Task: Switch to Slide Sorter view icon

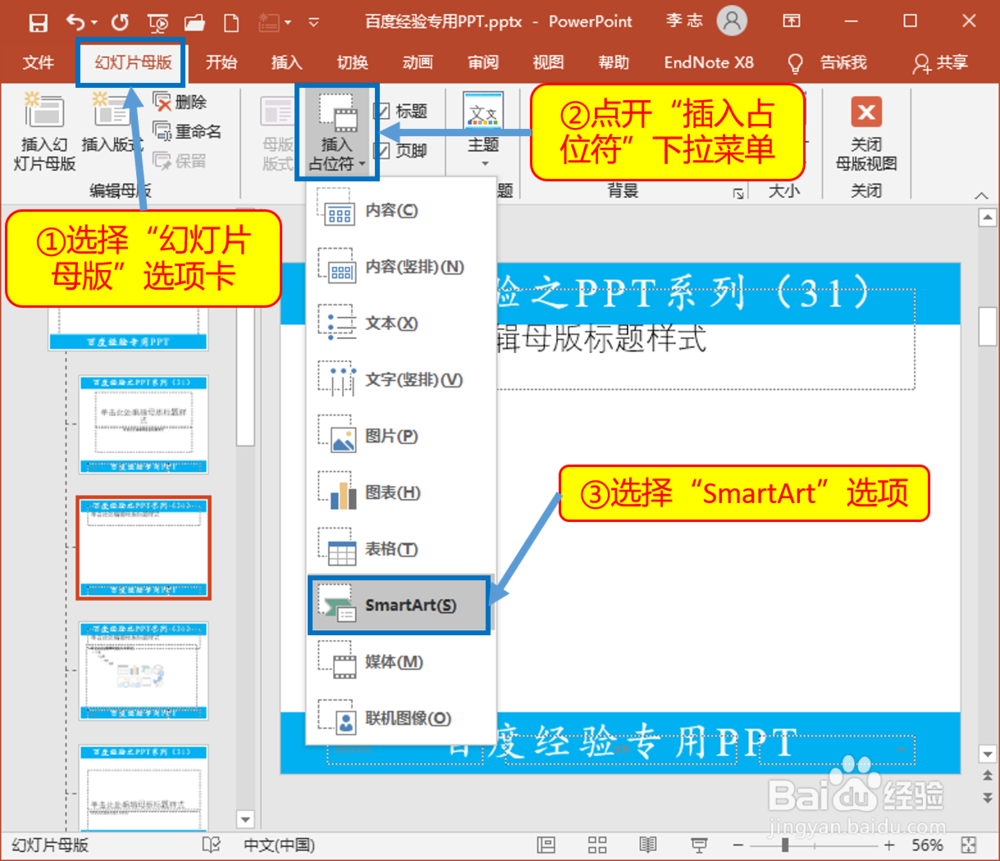Action: tap(597, 846)
